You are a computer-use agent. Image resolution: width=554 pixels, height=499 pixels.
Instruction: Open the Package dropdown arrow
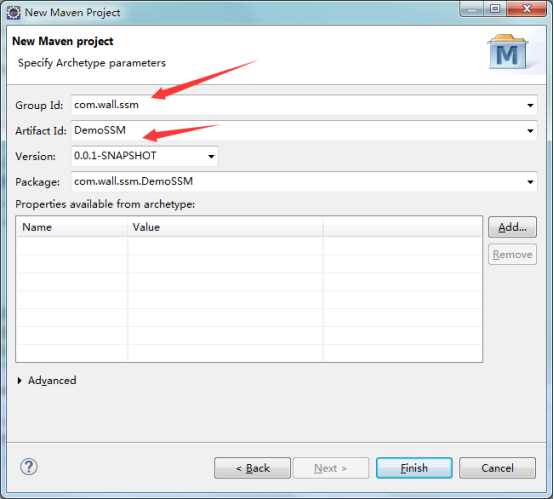point(530,182)
